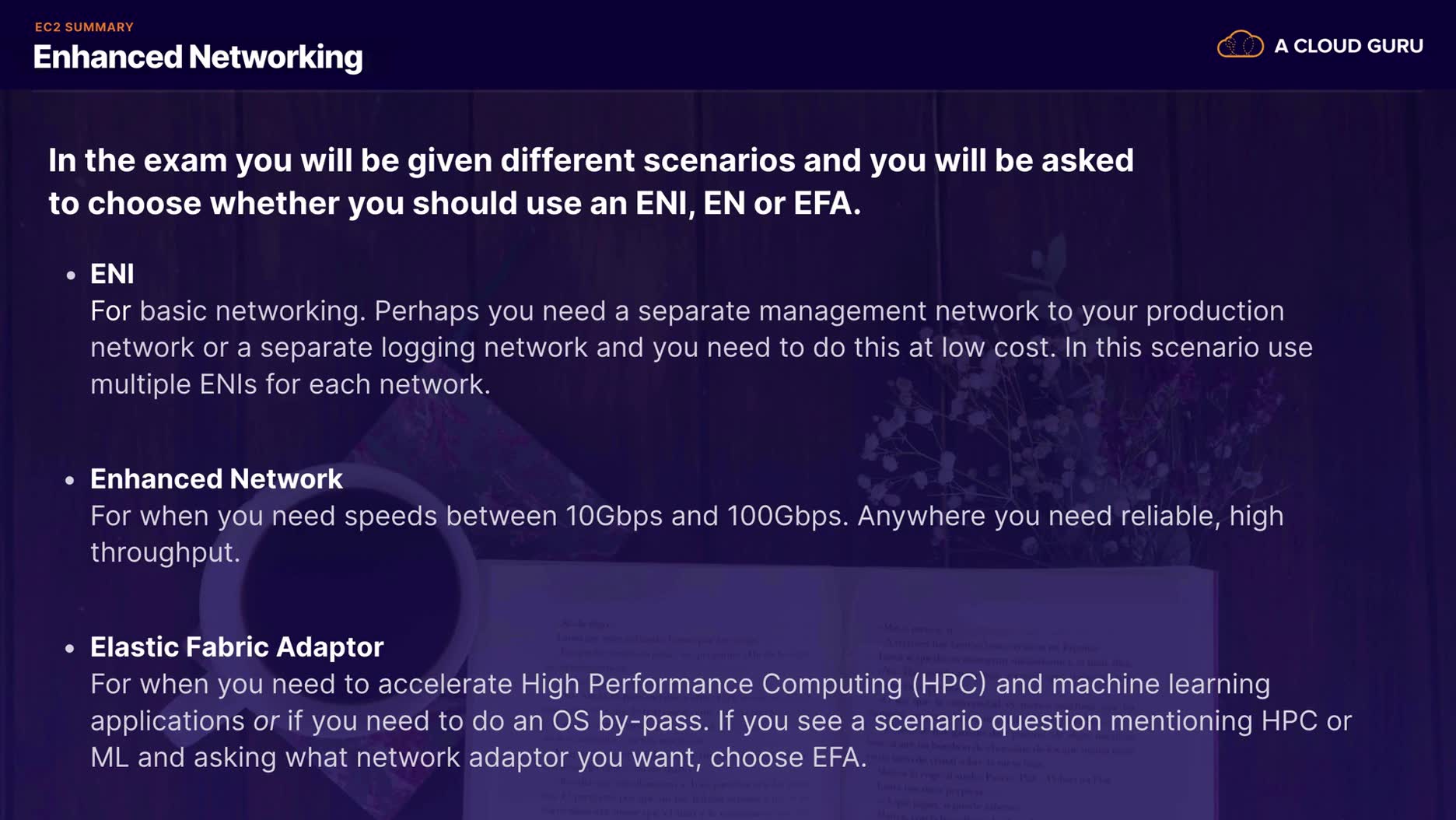This screenshot has height=820, width=1456.
Task: Click "(HPC)" in the Elastic Fabric Adaptor text
Action: (x=948, y=684)
